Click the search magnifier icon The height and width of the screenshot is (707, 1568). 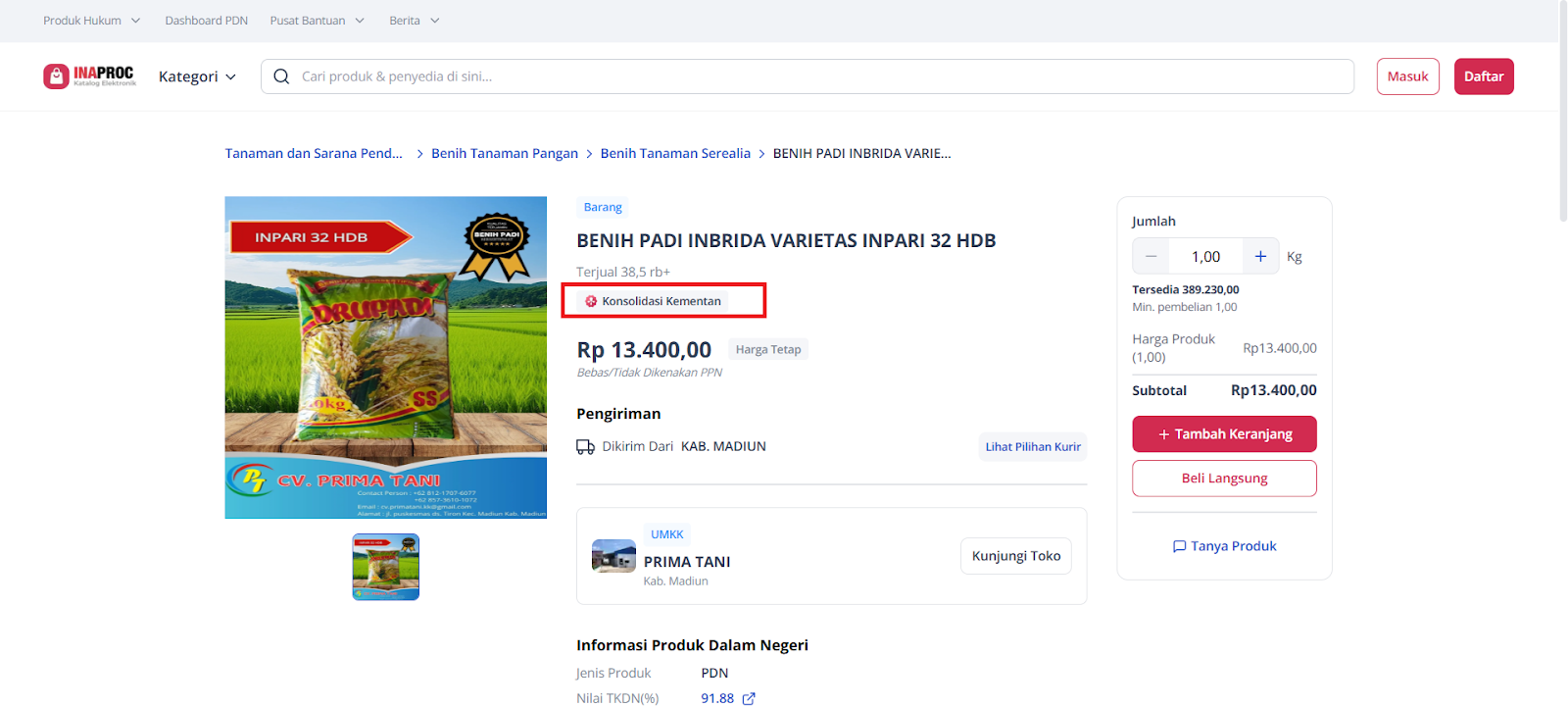[281, 76]
